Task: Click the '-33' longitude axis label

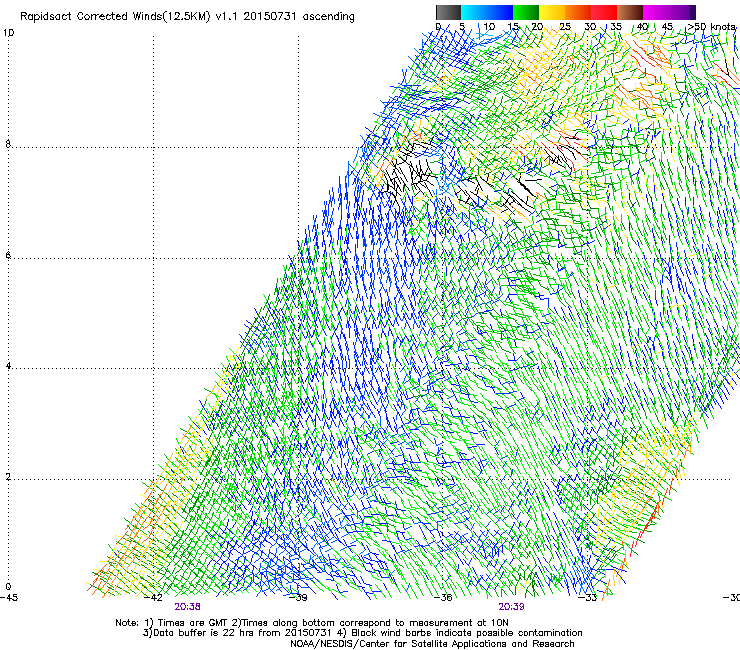Action: pyautogui.click(x=588, y=598)
